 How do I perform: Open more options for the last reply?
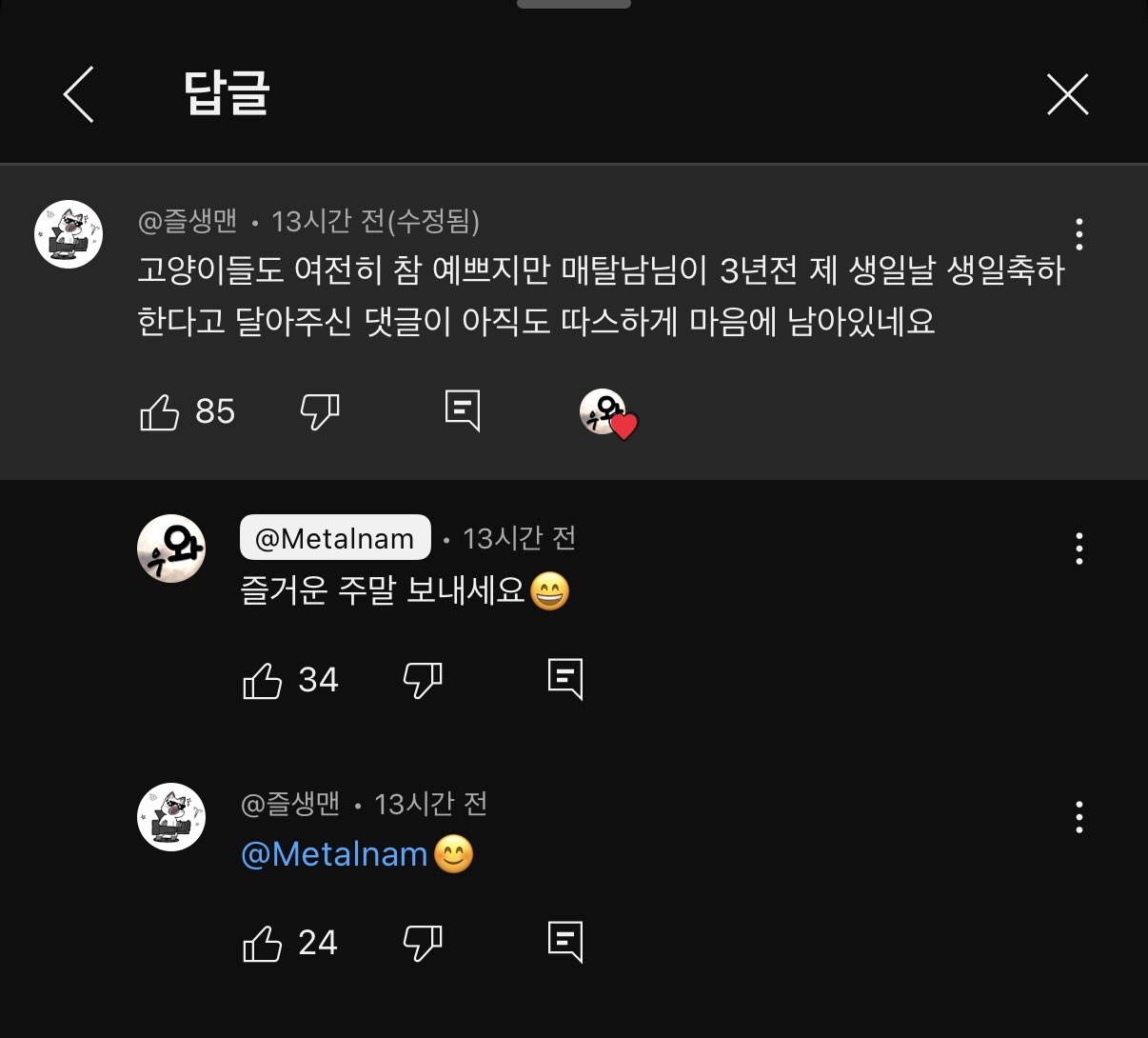point(1079,817)
